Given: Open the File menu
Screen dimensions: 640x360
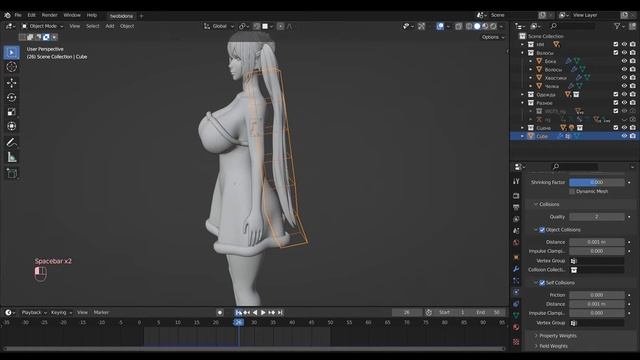Looking at the screenshot, I should point(18,15).
